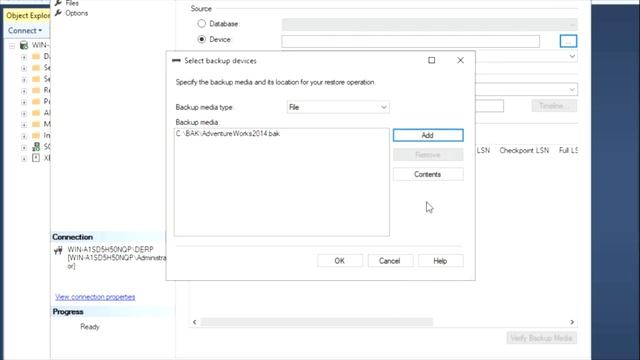Confirm with OK in Select backup devices dialog
The height and width of the screenshot is (360, 640).
[x=340, y=261]
